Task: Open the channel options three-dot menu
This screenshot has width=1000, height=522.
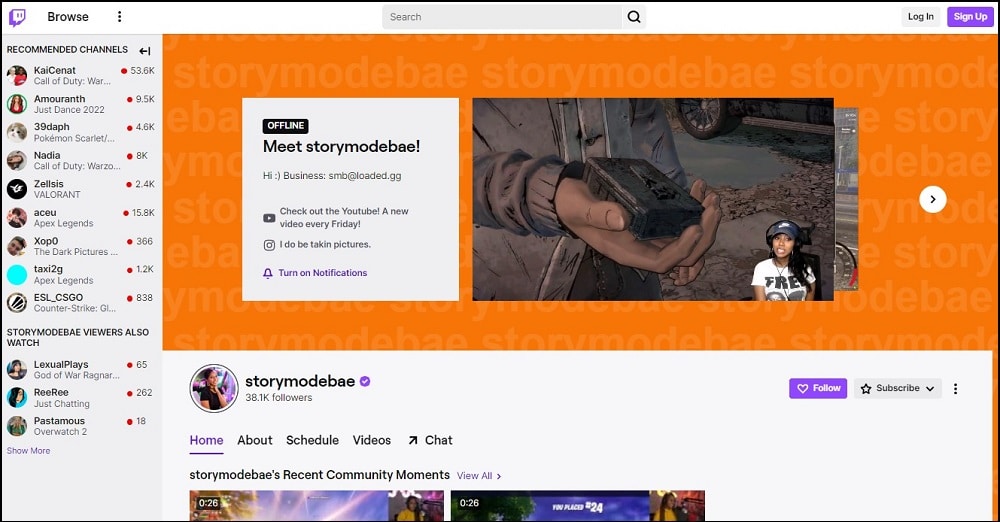Action: [x=955, y=389]
